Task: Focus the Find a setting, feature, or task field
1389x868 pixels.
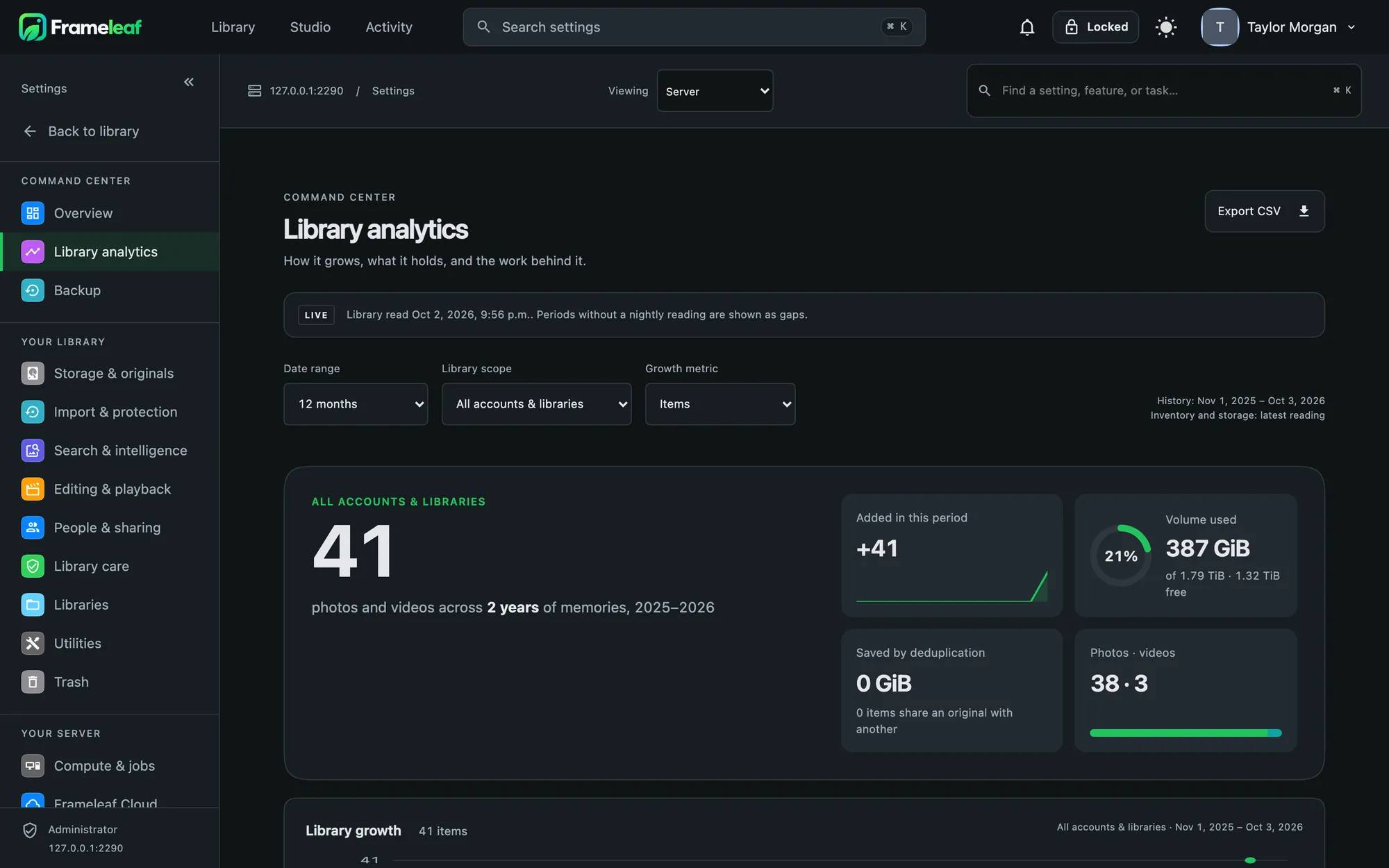Action: (x=1163, y=91)
